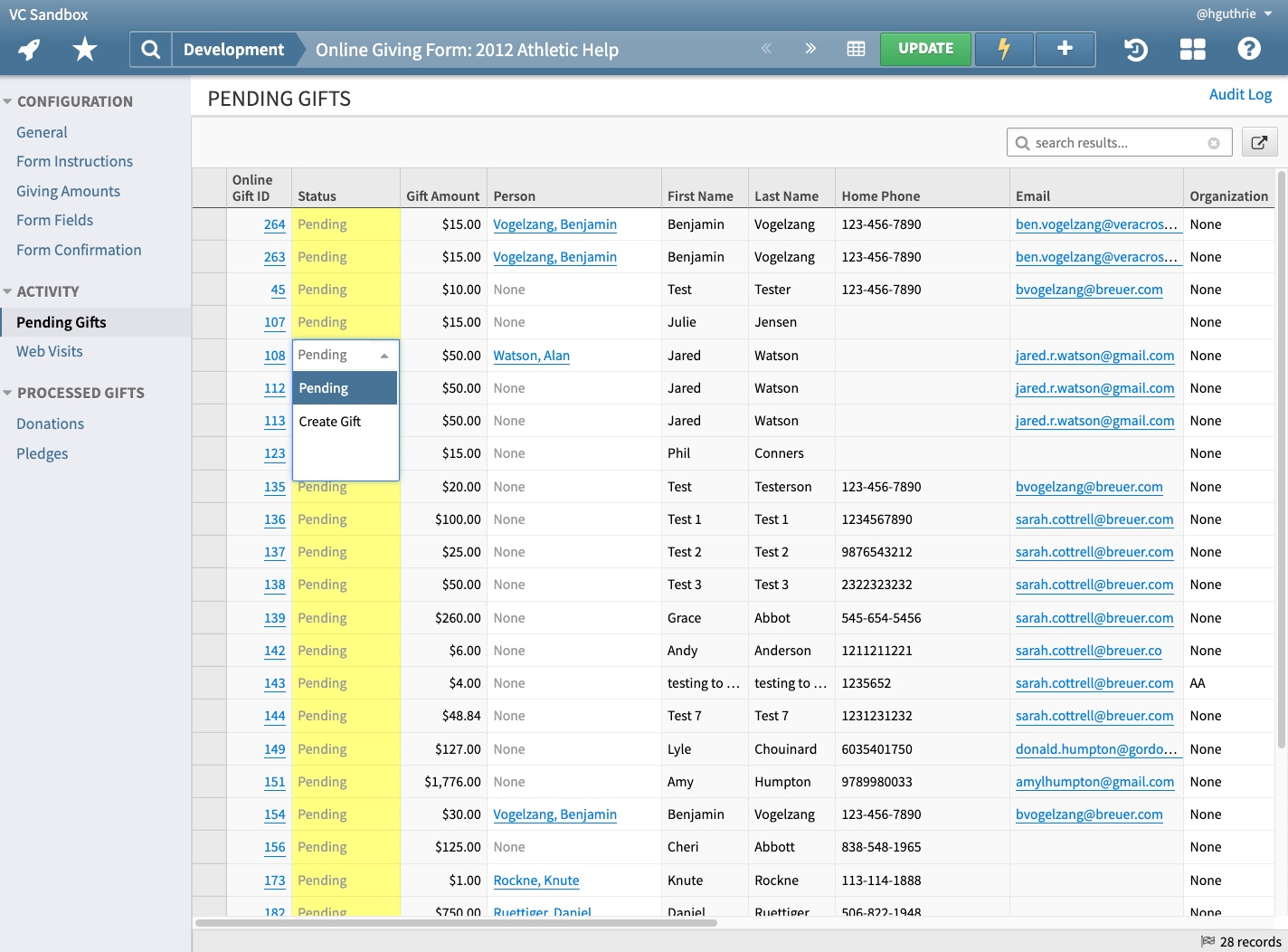Viewport: 1288px width, 952px height.
Task: Click the magnifier search icon in header
Action: [151, 50]
